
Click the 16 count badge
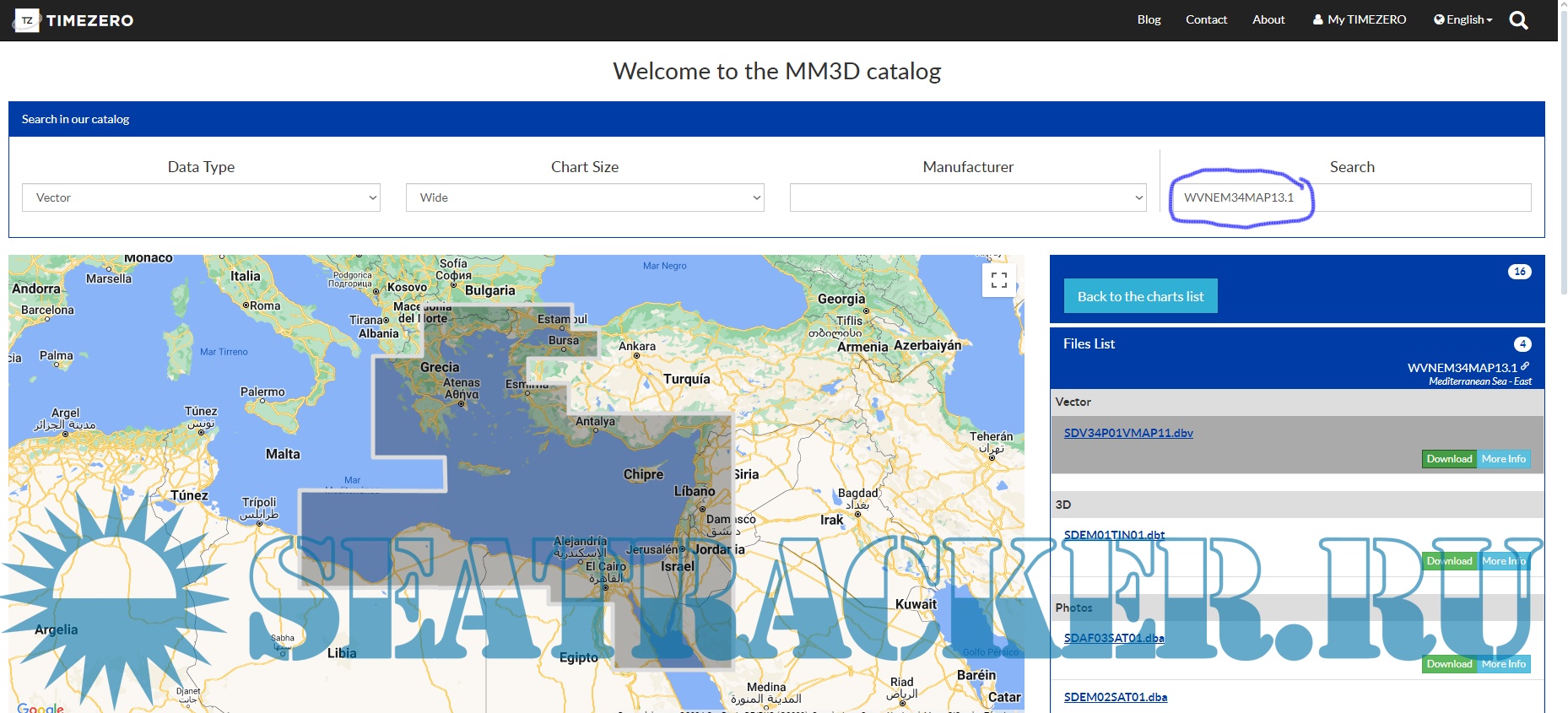1519,272
